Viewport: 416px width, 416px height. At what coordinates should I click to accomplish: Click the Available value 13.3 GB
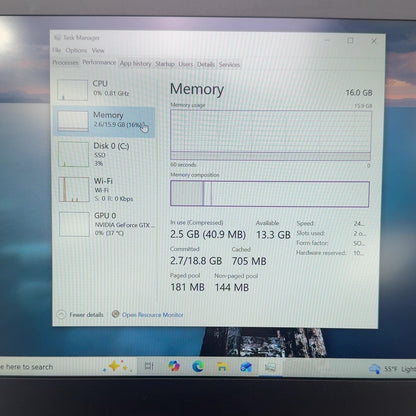tap(273, 235)
